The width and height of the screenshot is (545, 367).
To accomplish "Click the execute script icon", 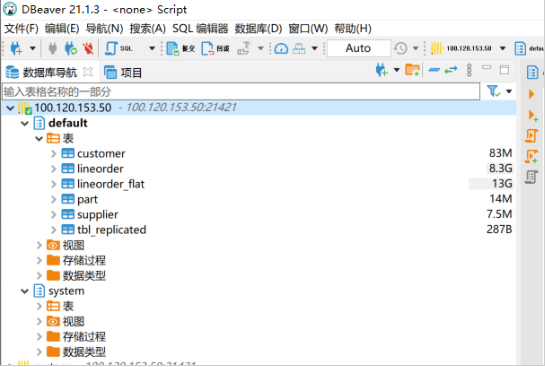I will (x=531, y=136).
